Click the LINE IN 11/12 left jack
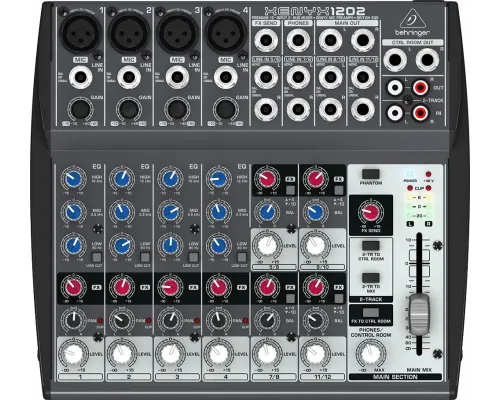500x400 pixels. (x=363, y=77)
